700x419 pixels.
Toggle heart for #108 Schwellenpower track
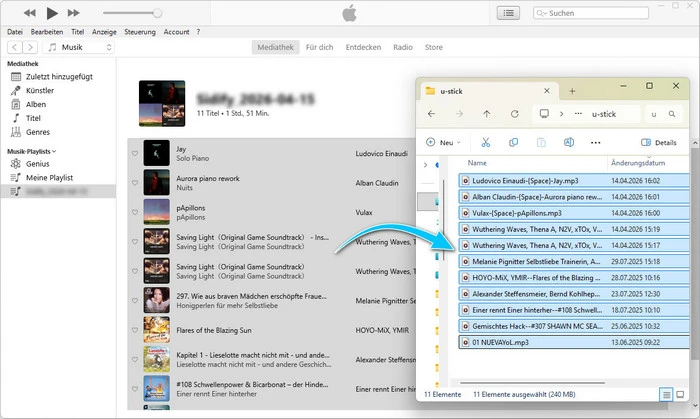pos(135,389)
